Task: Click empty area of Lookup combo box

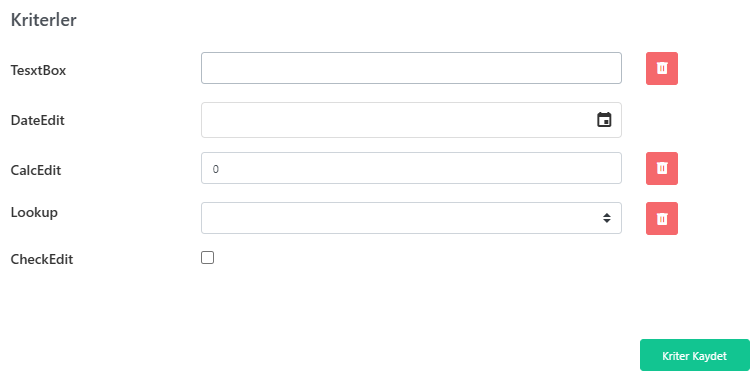Action: 399,218
